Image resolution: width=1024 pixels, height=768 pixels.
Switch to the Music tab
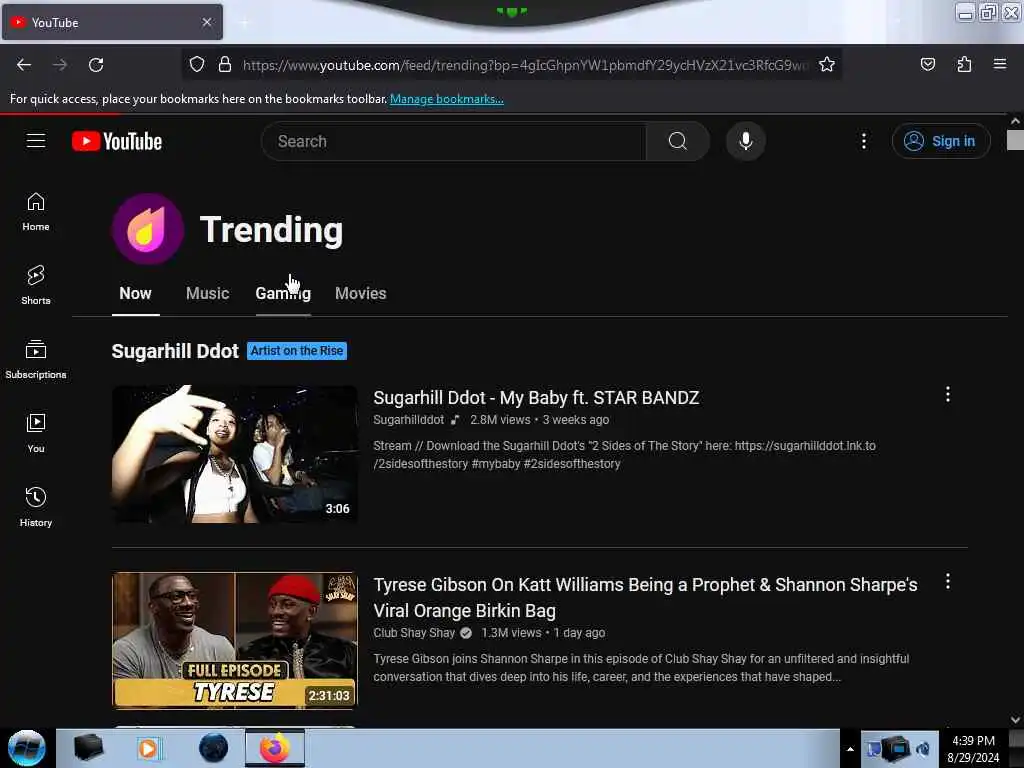208,293
